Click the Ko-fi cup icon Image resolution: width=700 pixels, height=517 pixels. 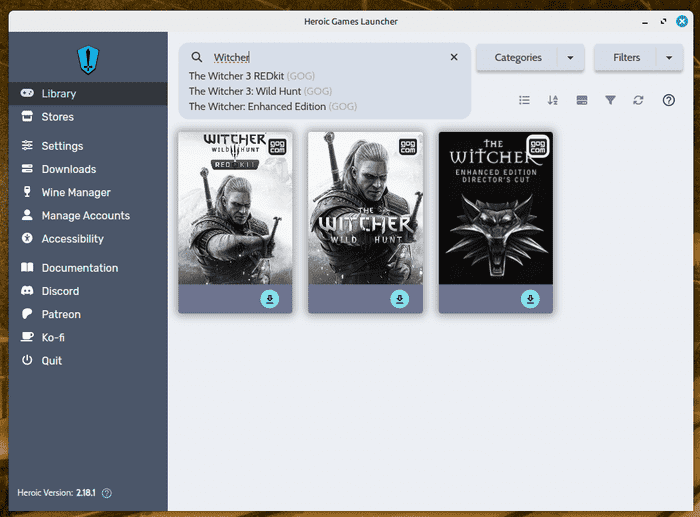(x=27, y=337)
